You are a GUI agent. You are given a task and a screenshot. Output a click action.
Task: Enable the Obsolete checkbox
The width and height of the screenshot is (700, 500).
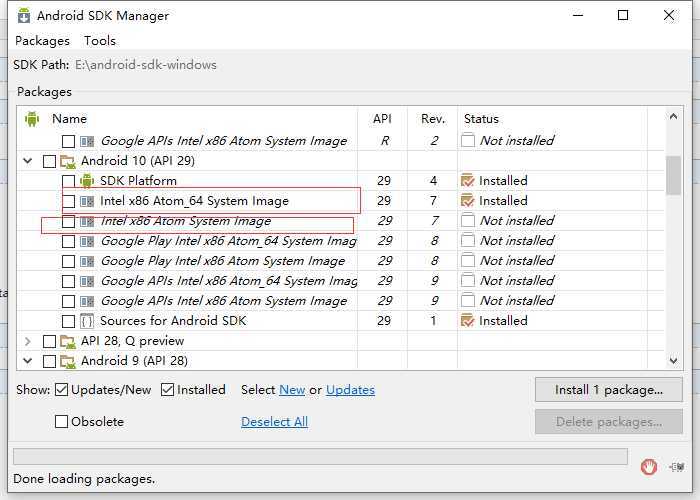pos(62,422)
